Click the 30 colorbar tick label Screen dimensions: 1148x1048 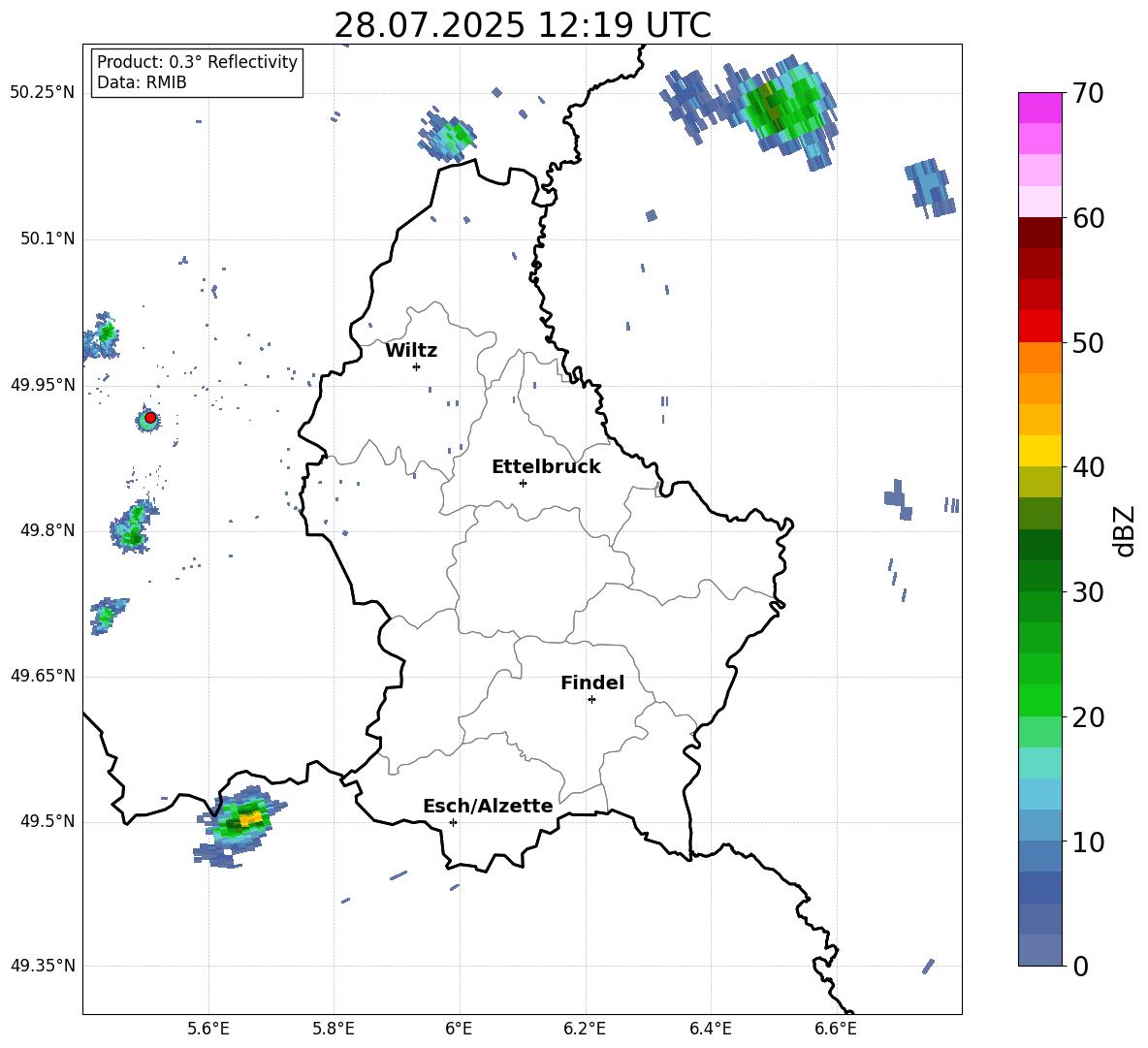click(x=1088, y=592)
